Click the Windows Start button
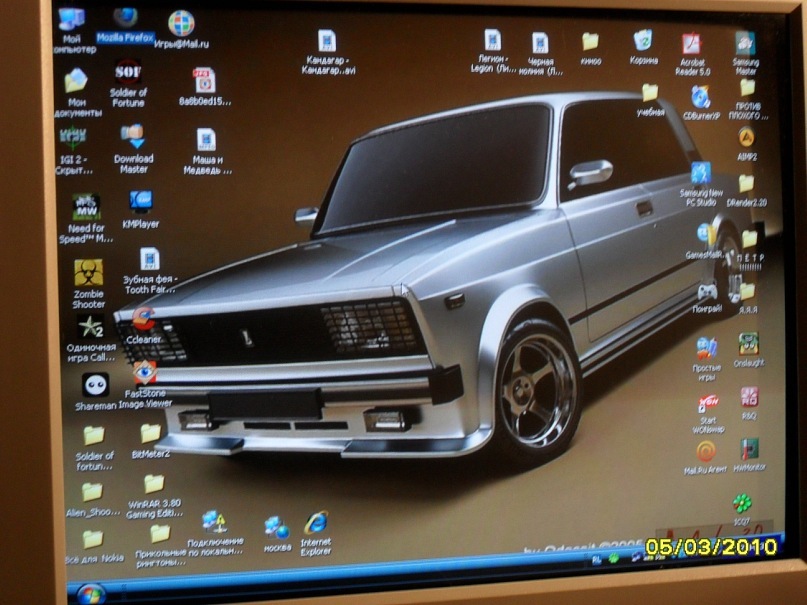The image size is (807, 605). (x=91, y=591)
